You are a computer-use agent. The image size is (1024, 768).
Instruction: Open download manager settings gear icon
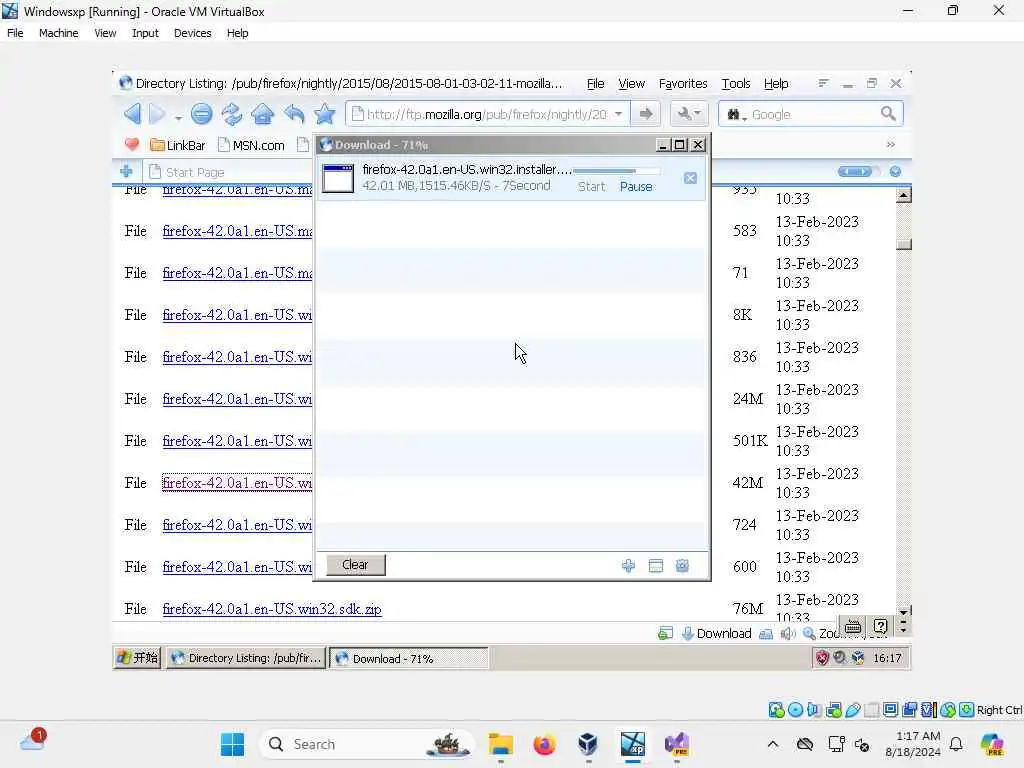682,566
